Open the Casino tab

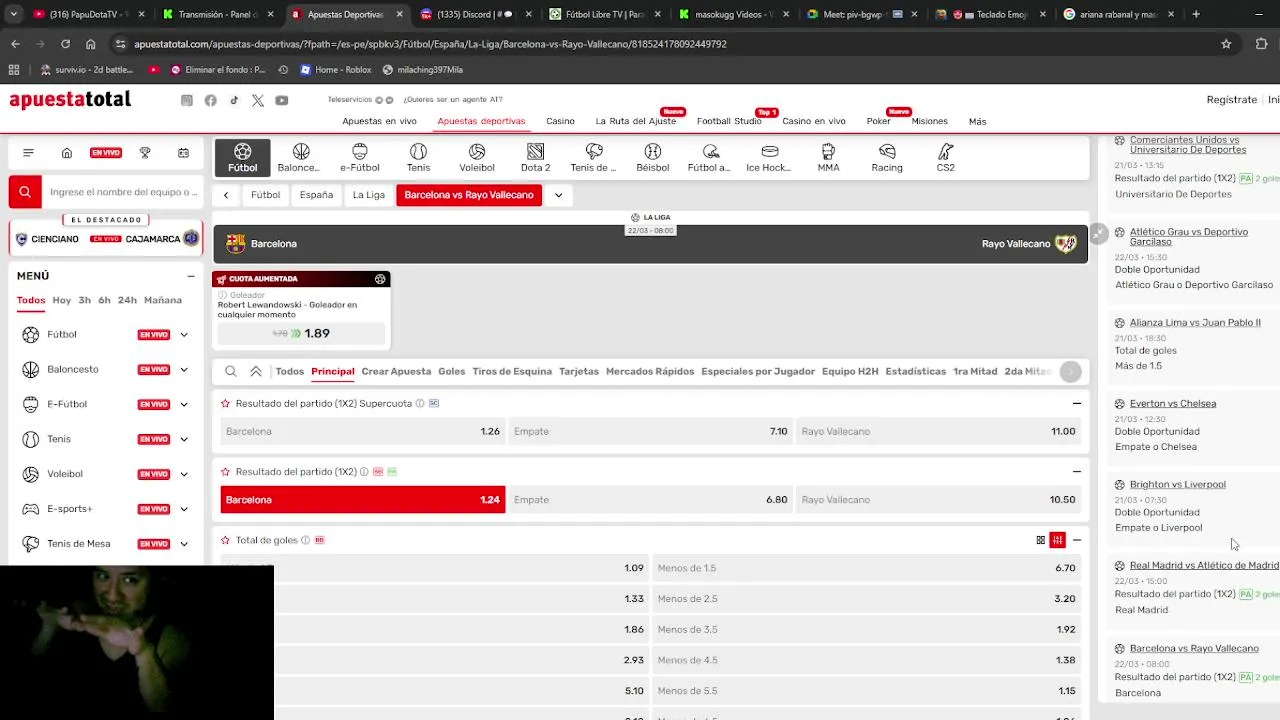pyautogui.click(x=560, y=121)
